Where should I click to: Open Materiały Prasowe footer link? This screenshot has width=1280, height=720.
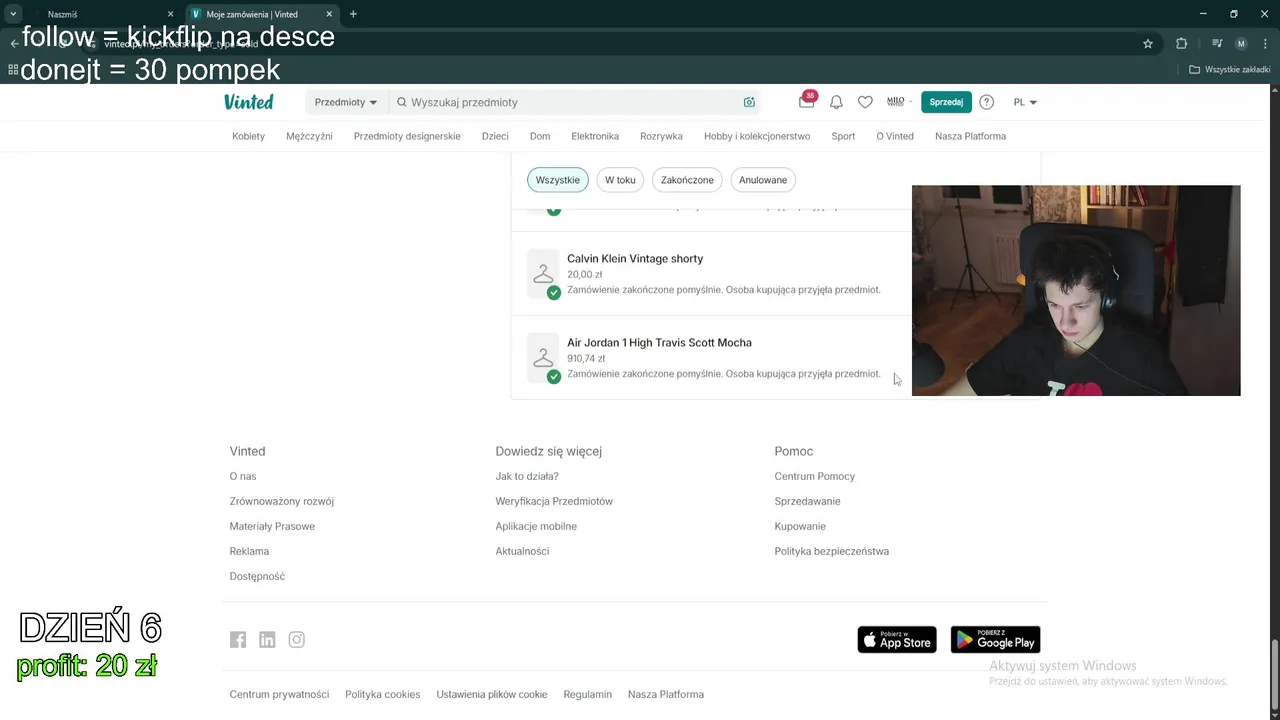tap(272, 526)
